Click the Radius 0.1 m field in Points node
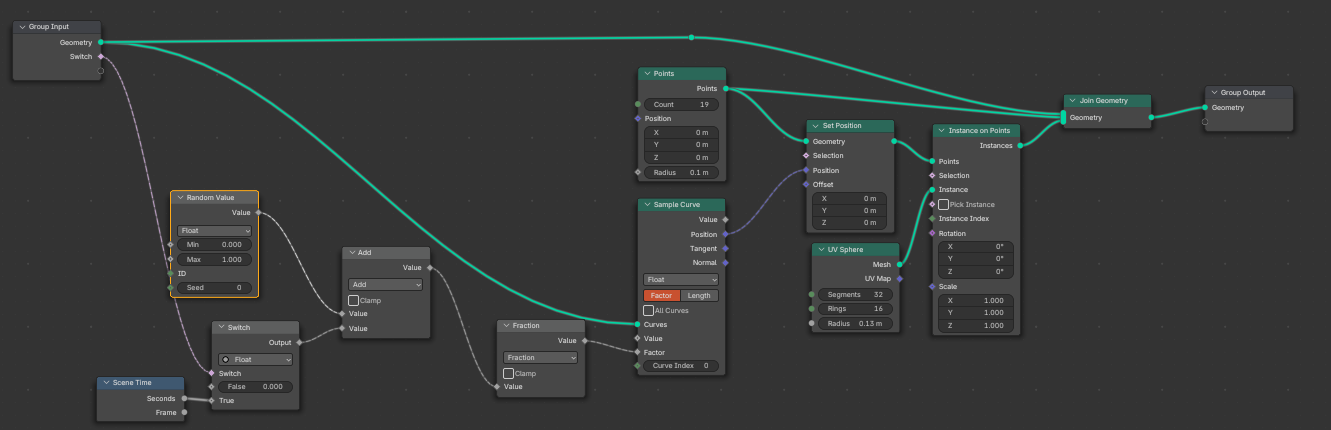The width and height of the screenshot is (1331, 430). 681,172
